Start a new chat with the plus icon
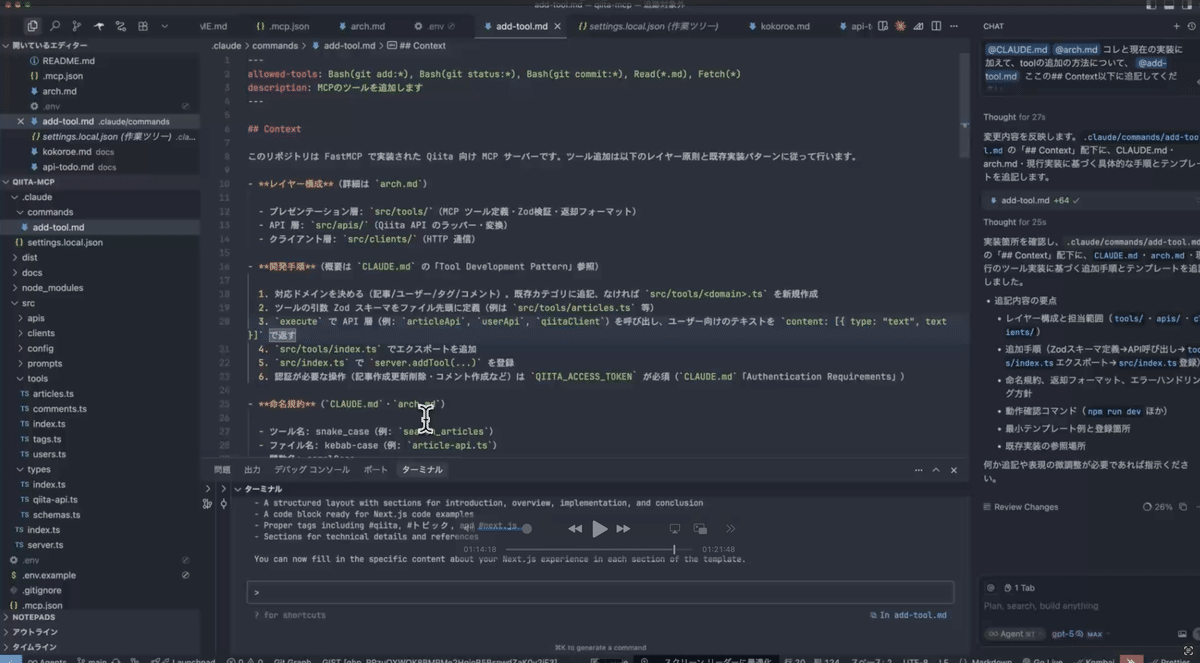Viewport: 1200px width, 663px height. [x=1176, y=26]
